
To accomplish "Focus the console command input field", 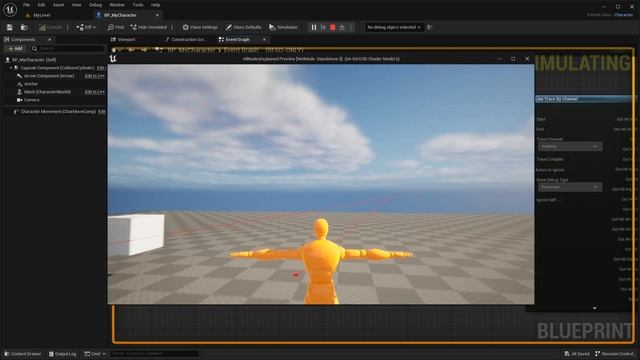I will 154,354.
